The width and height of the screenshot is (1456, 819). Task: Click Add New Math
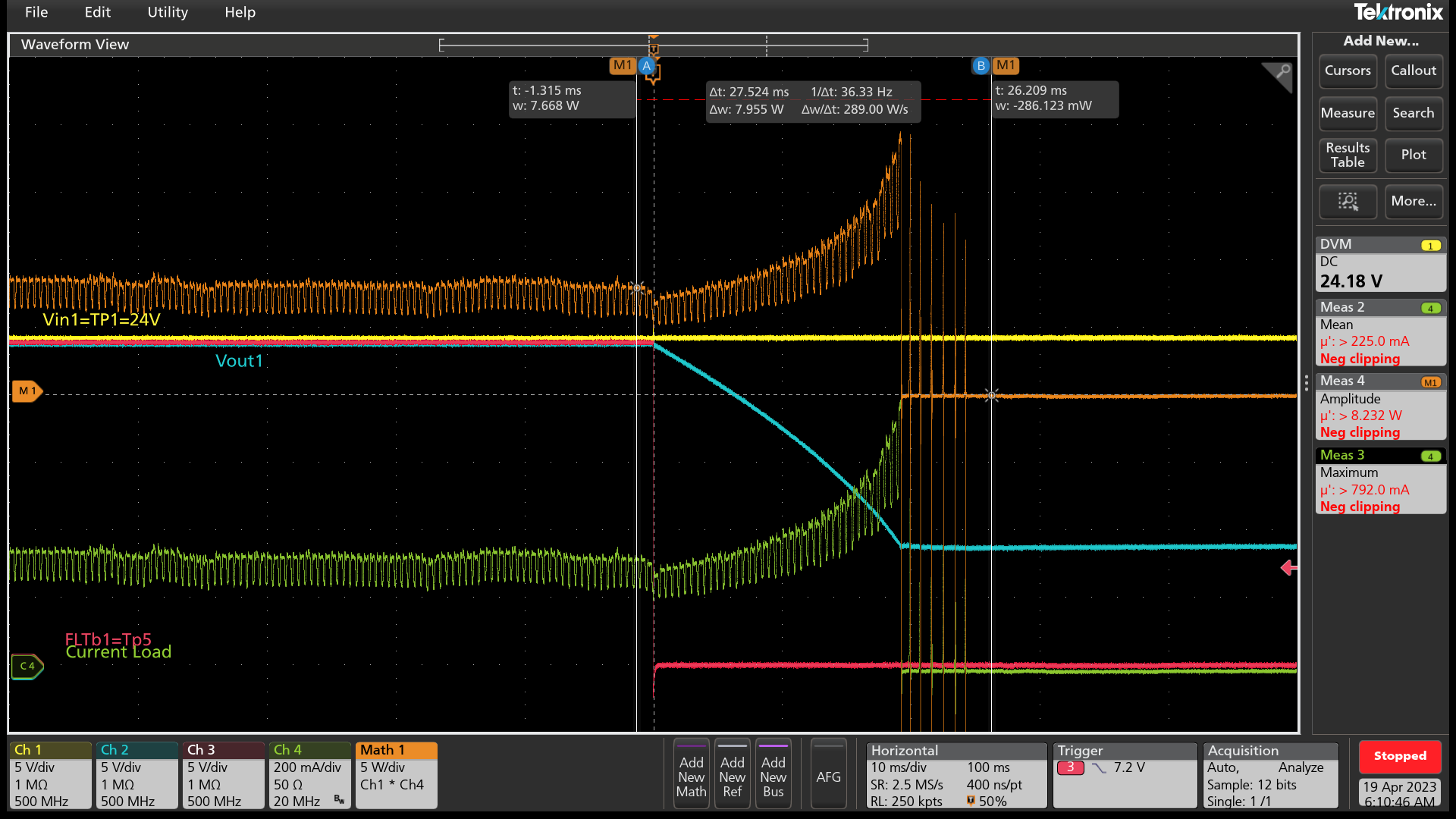692,774
